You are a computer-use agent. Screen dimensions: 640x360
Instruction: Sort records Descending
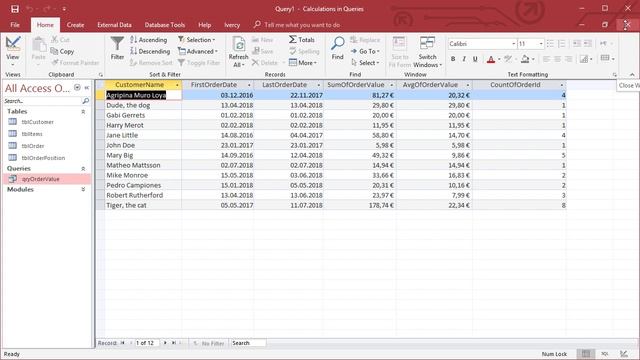point(150,51)
